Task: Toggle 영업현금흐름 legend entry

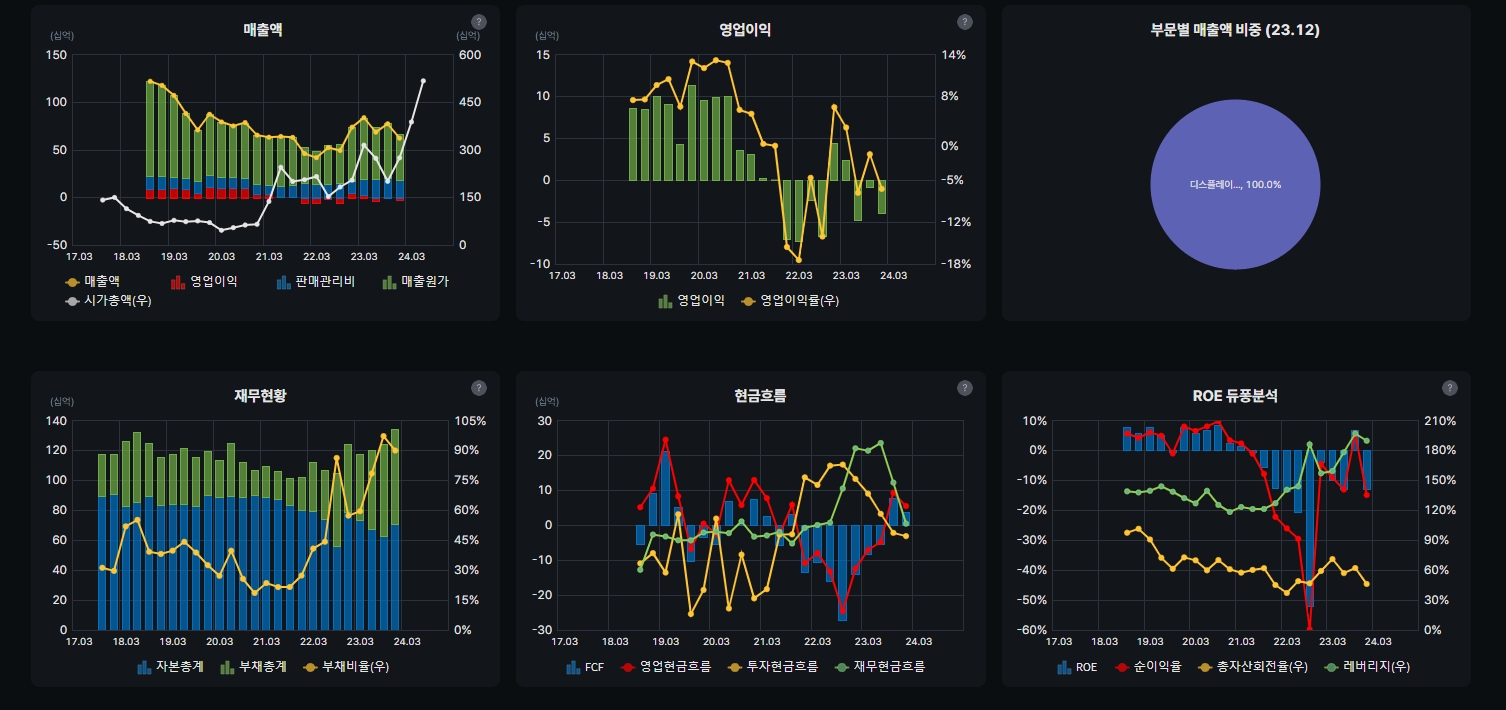Action: pos(668,667)
